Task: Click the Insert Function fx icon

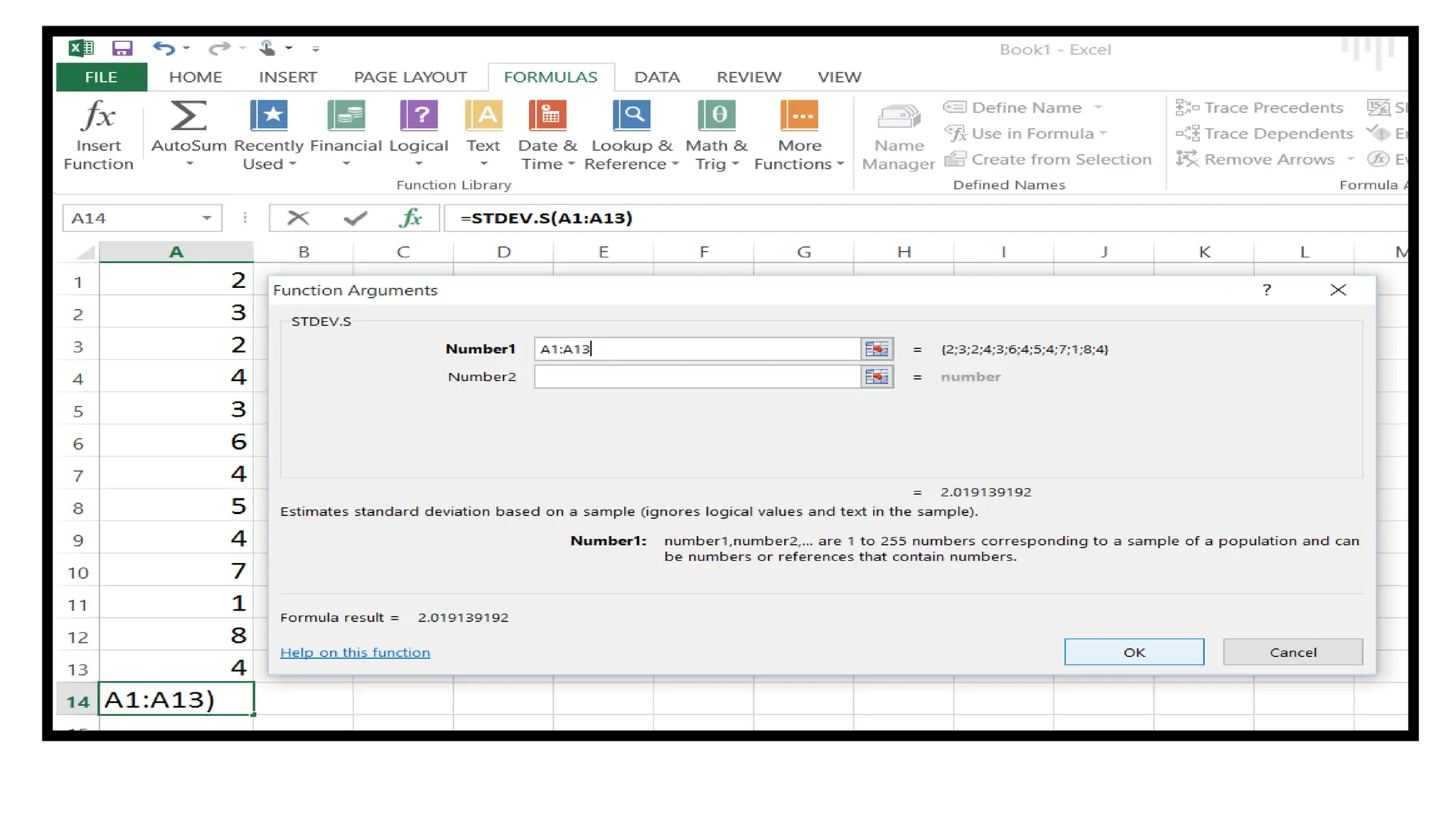Action: pos(98,117)
